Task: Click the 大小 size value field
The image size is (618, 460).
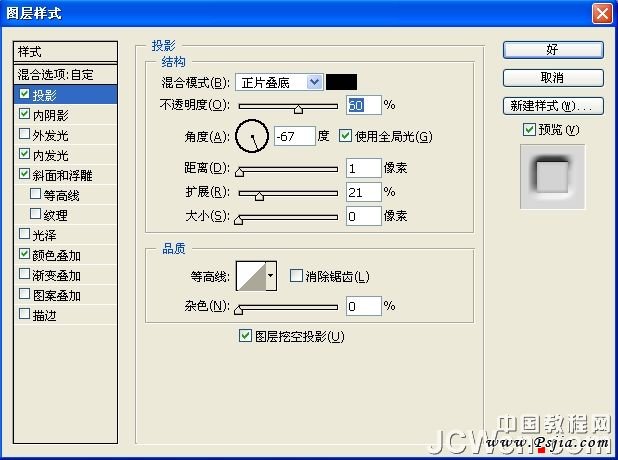Action: [364, 216]
